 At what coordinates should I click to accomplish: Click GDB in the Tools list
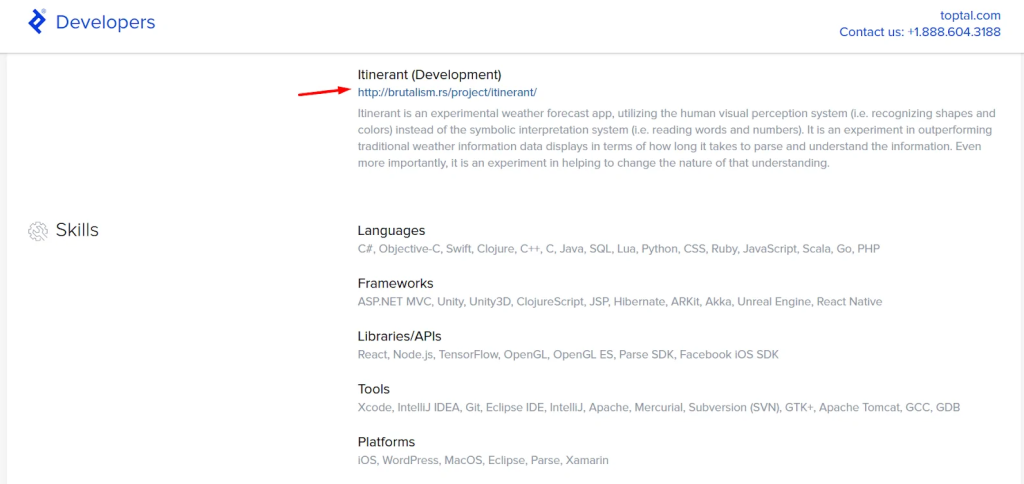click(x=946, y=407)
